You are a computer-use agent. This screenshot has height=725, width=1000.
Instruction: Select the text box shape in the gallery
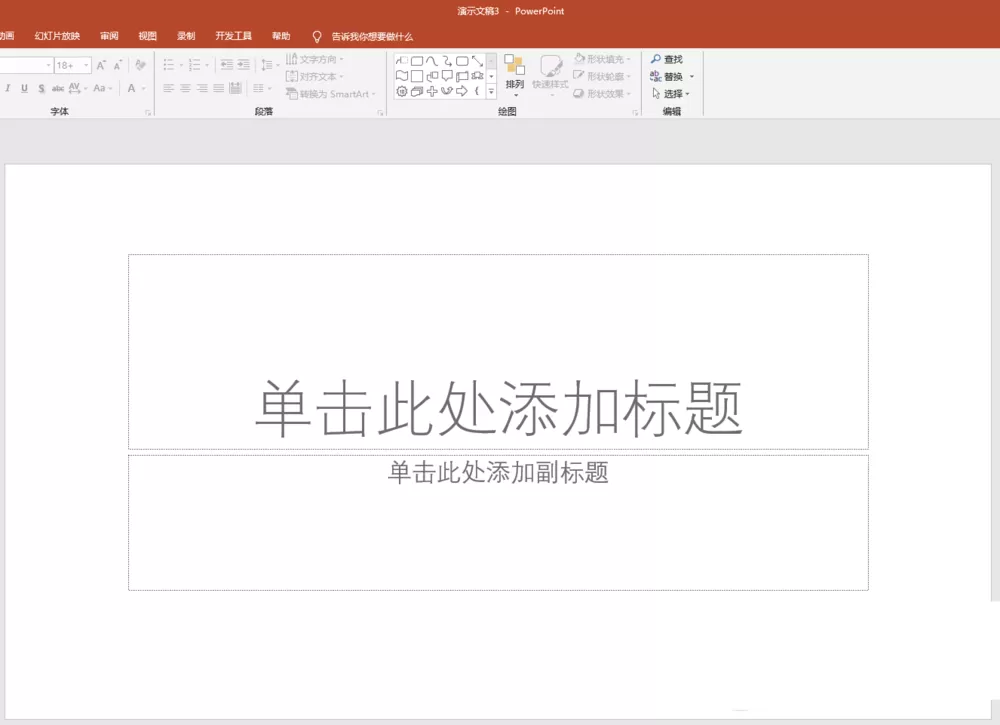click(x=402, y=61)
